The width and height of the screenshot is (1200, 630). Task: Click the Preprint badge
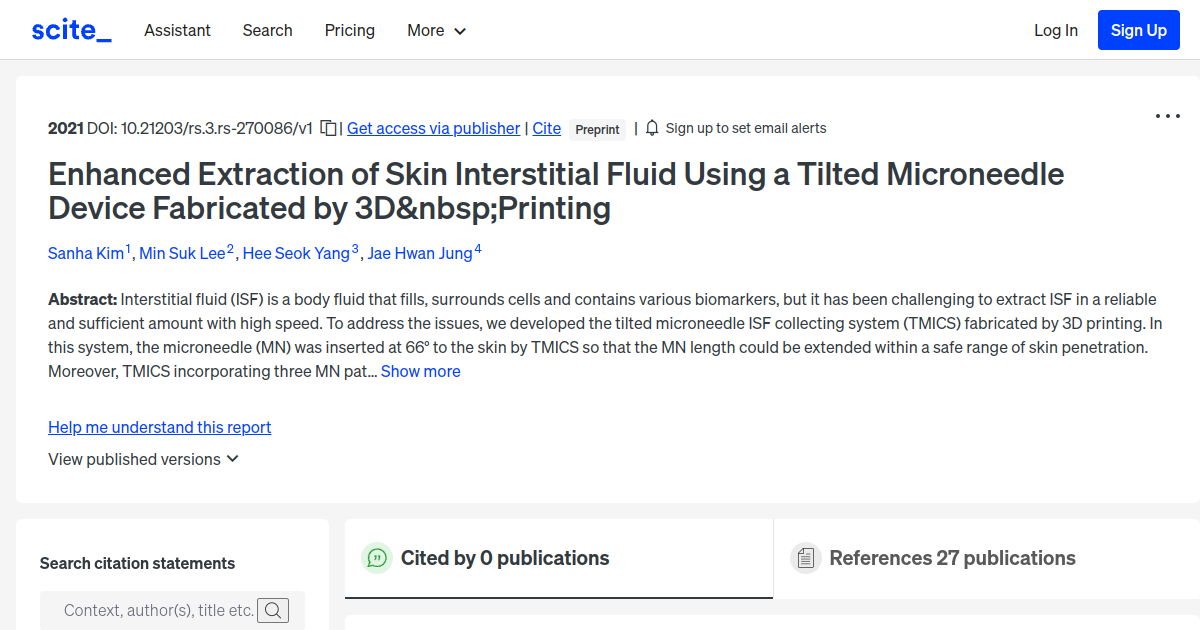click(597, 129)
